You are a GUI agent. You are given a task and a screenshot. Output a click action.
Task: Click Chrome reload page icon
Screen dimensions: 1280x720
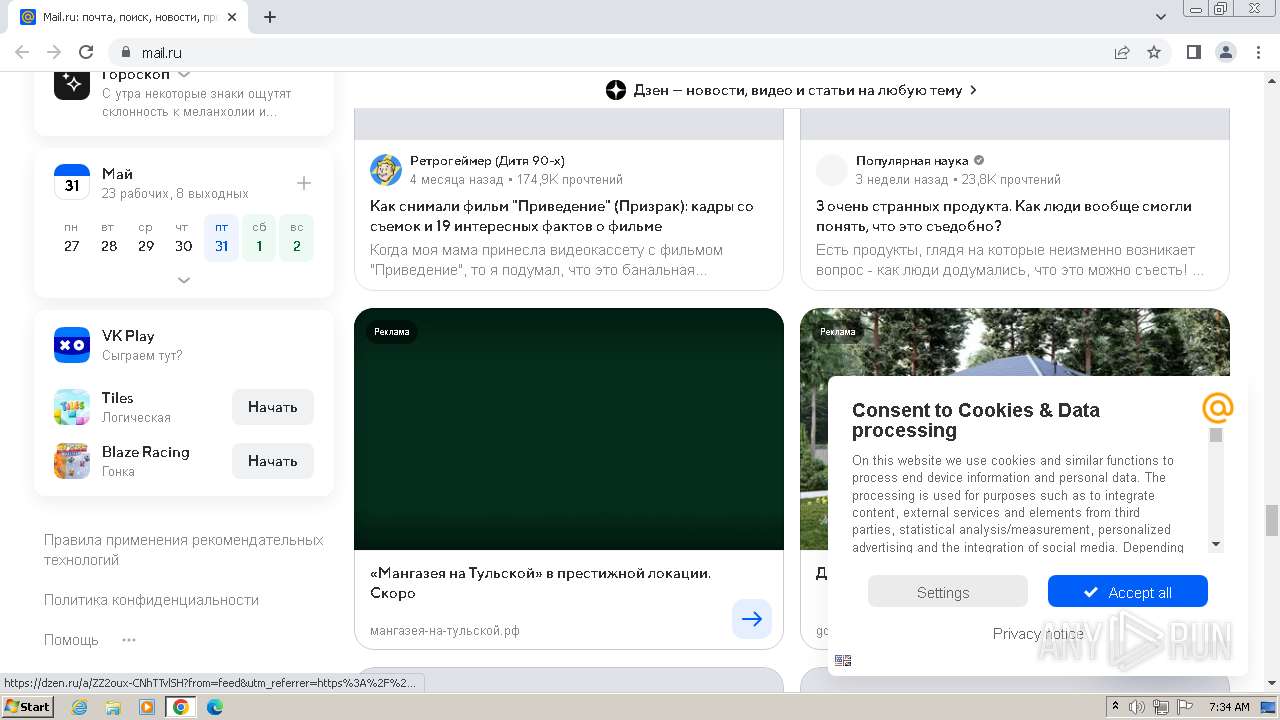[86, 52]
